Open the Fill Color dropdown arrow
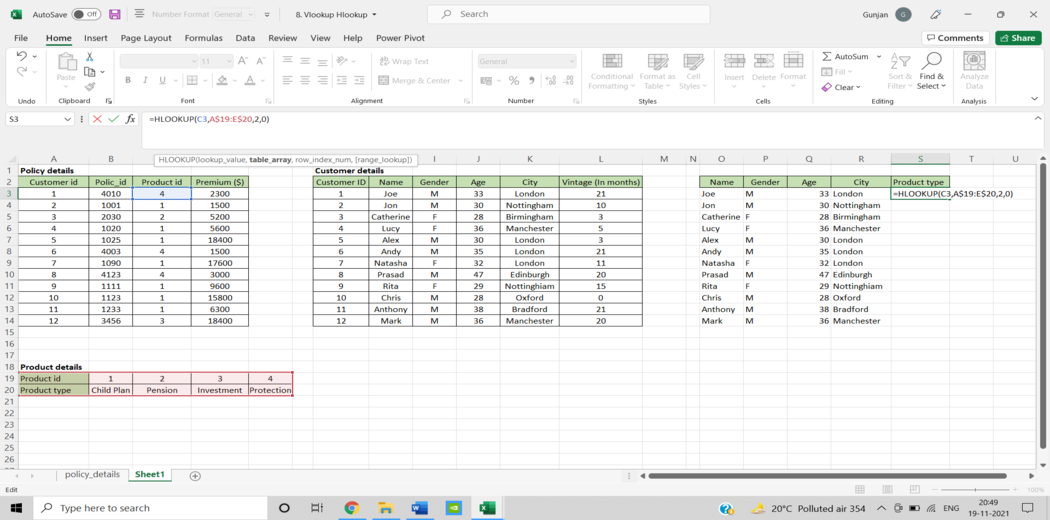 pyautogui.click(x=234, y=80)
